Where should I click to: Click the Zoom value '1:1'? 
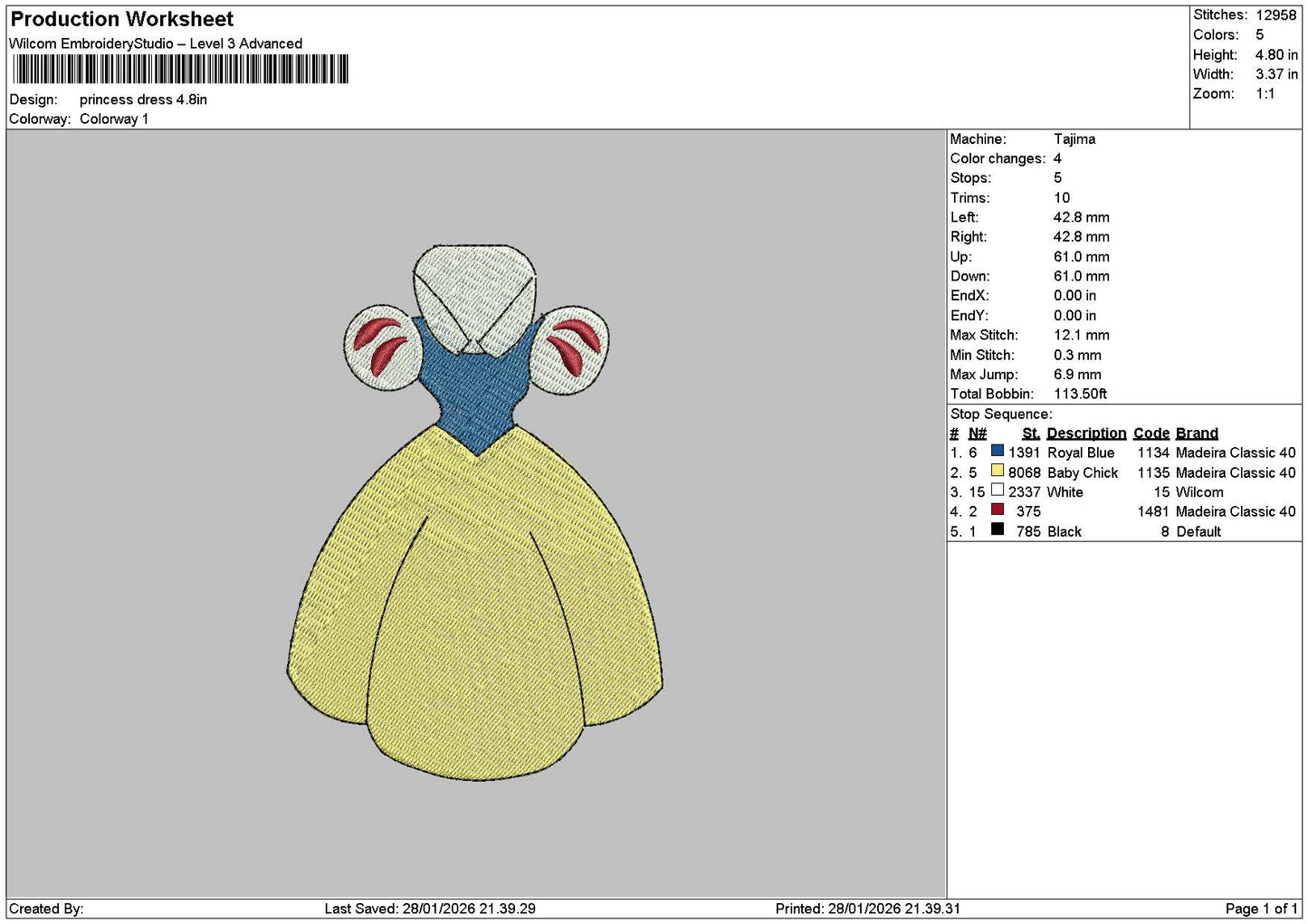point(1265,93)
